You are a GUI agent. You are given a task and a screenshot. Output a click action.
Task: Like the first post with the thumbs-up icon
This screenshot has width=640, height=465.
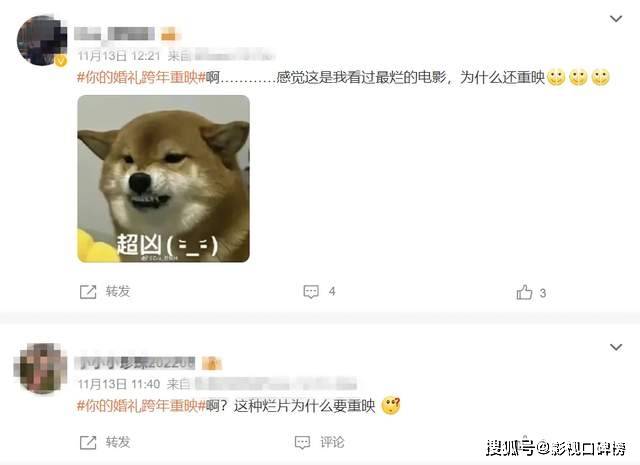pos(524,292)
